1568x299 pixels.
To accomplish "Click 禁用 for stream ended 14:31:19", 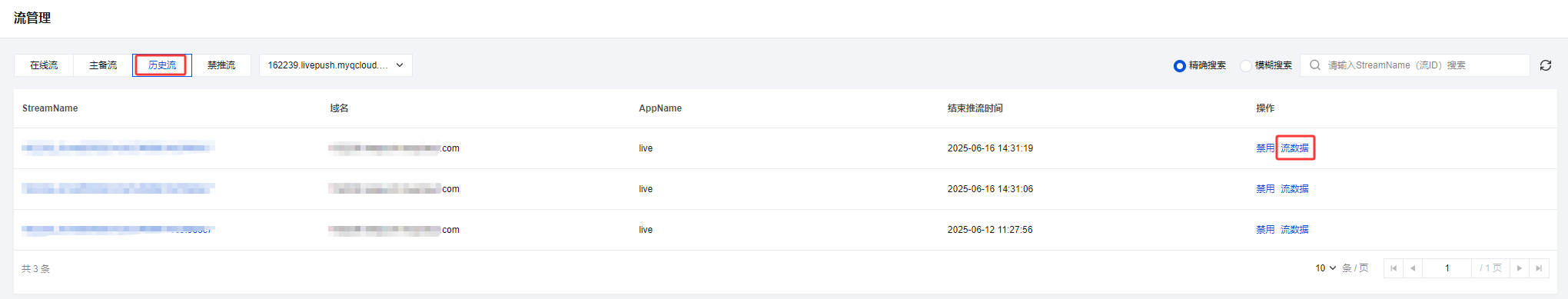I will click(x=1265, y=148).
